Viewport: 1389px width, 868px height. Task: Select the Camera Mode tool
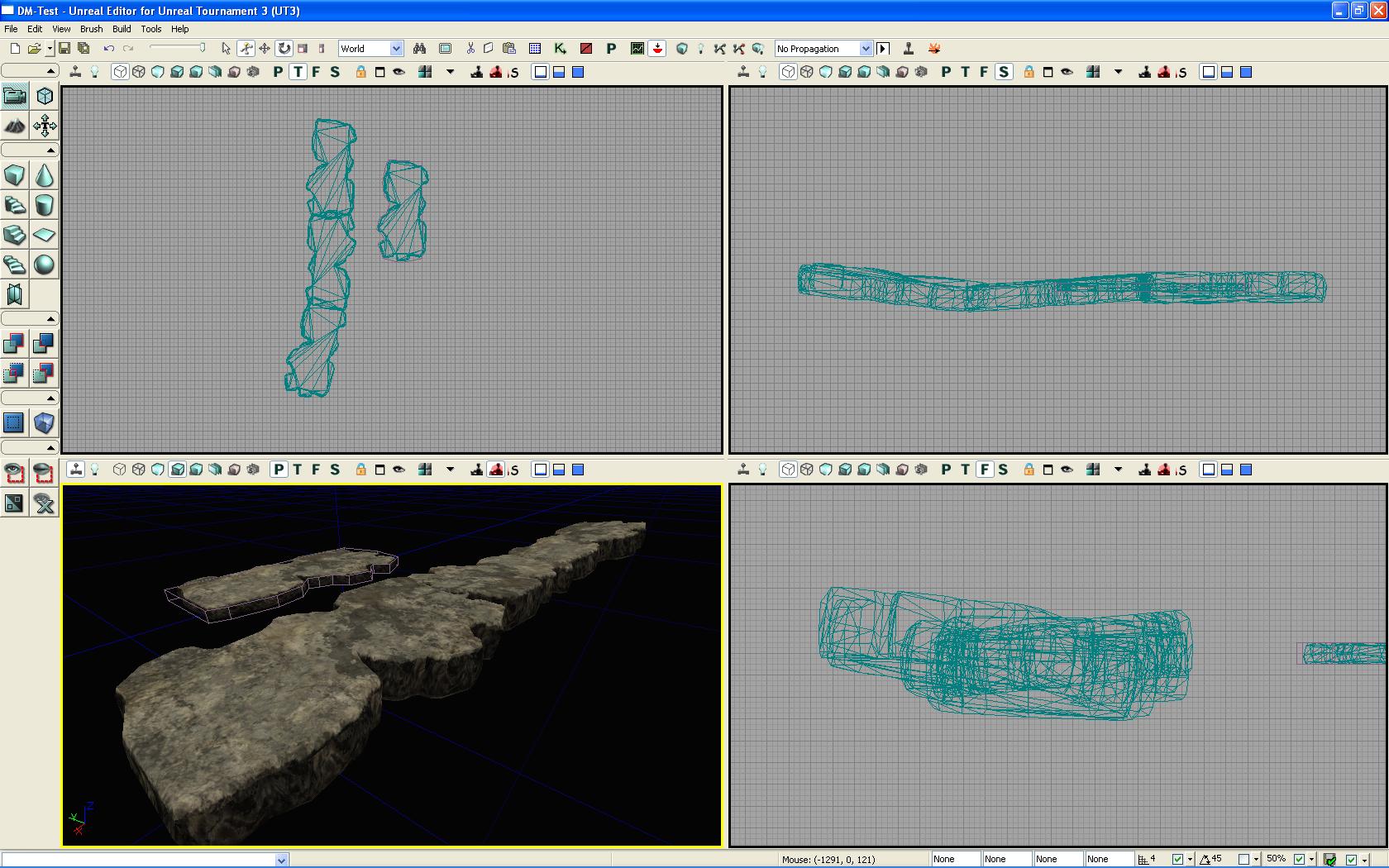15,96
